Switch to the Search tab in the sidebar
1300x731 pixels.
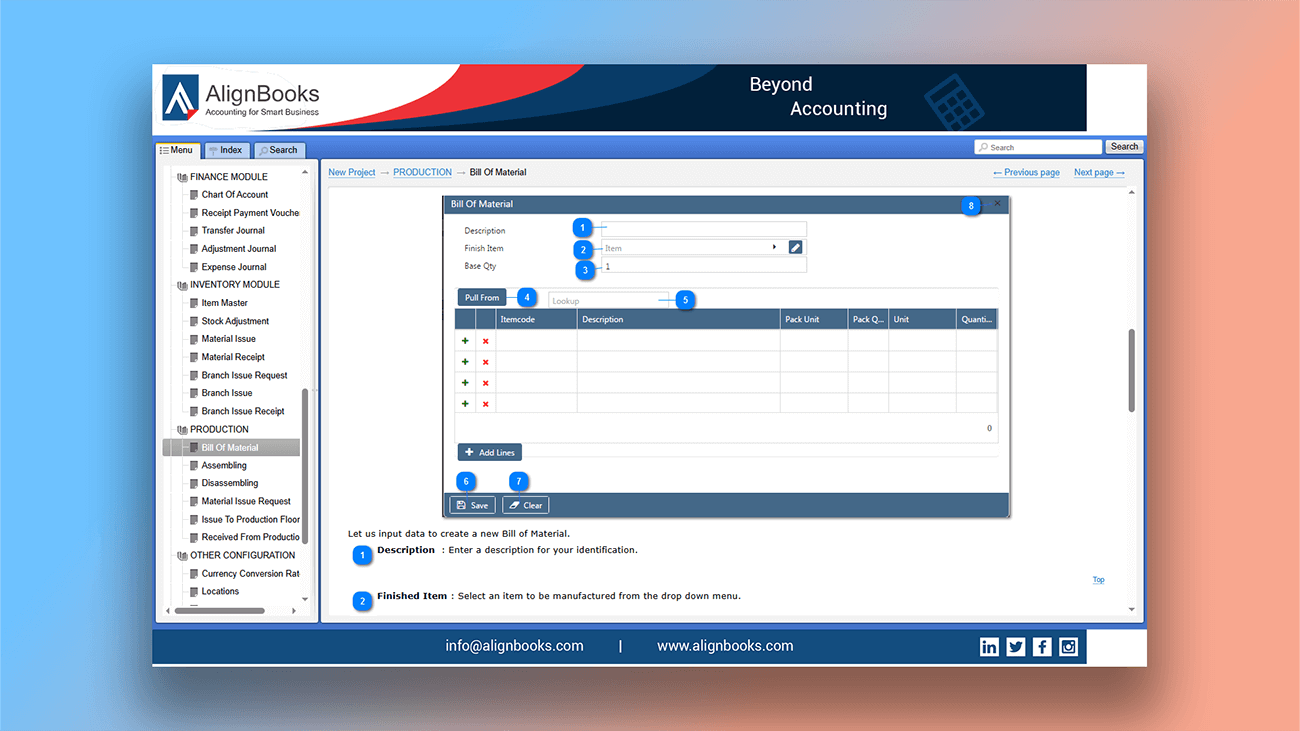(x=278, y=149)
